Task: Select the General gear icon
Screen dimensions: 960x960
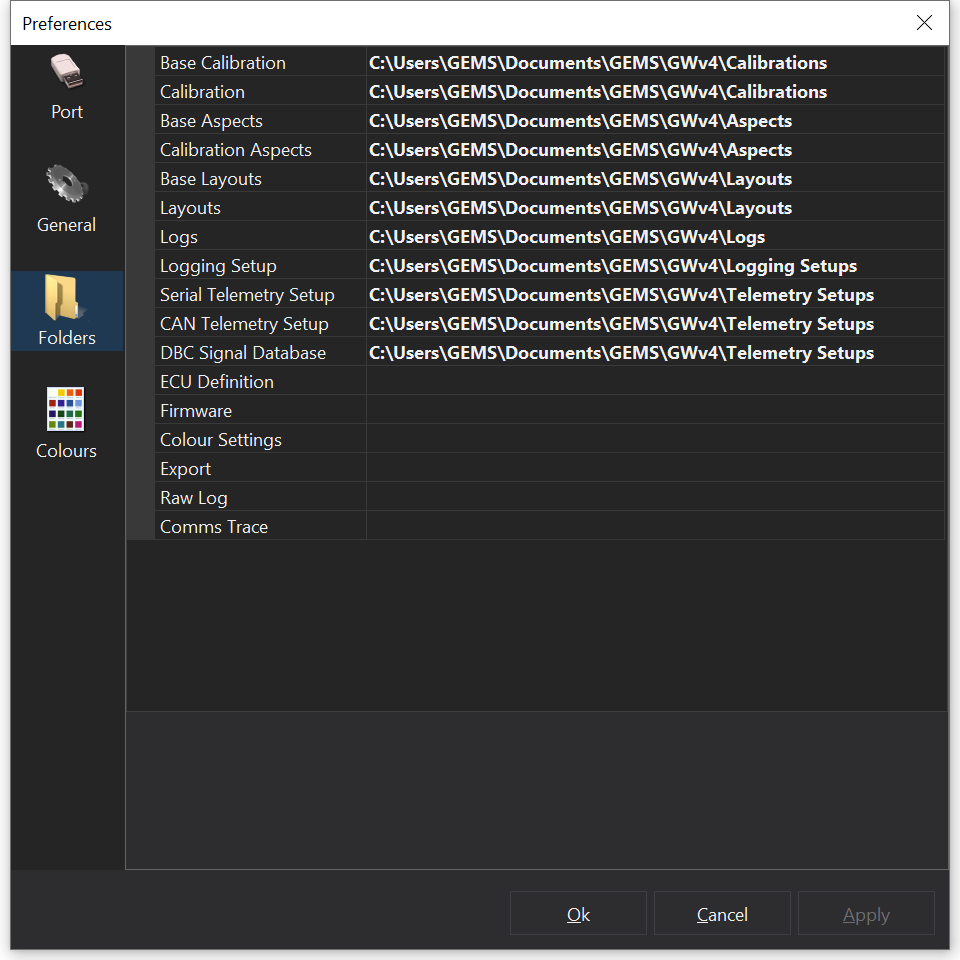Action: point(67,188)
